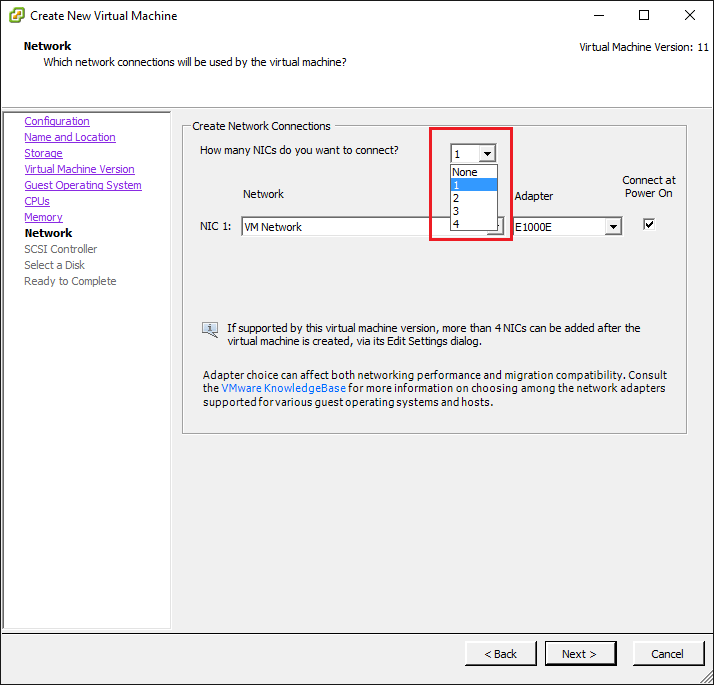
Task: Go back to the Memory step
Action: click(x=43, y=217)
